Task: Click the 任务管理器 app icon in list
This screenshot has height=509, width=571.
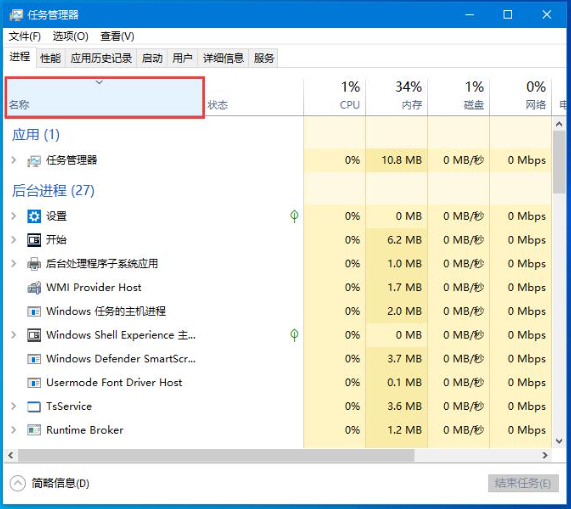Action: (x=34, y=161)
